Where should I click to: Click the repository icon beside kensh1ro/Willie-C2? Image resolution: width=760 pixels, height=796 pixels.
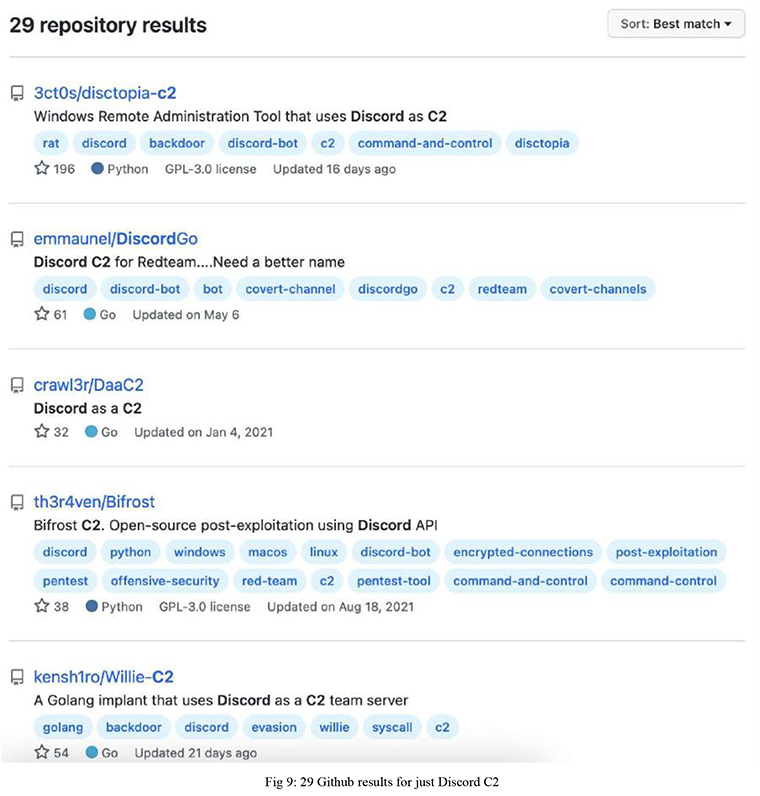coord(17,677)
